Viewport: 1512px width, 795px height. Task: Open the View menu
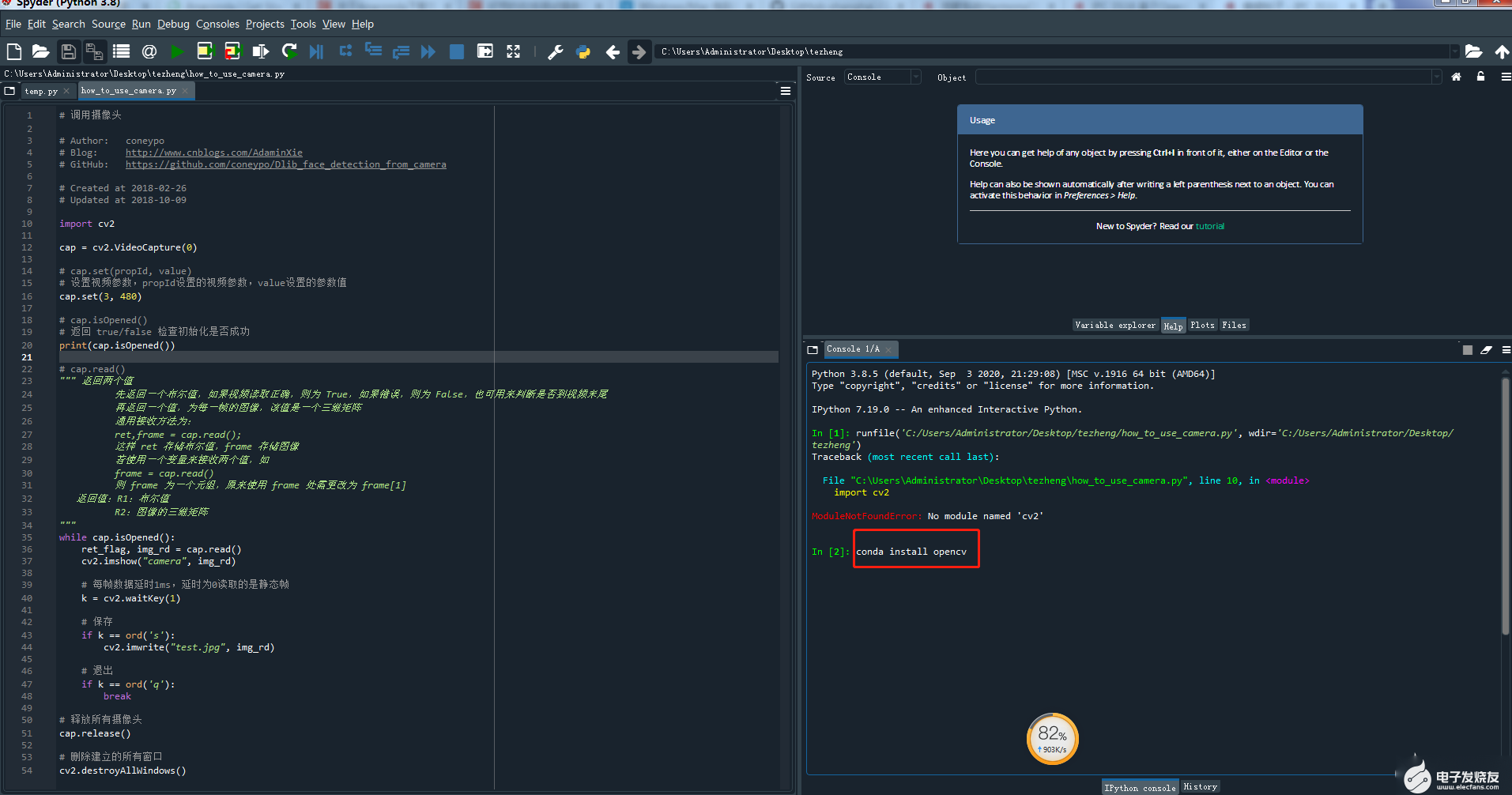pyautogui.click(x=334, y=24)
